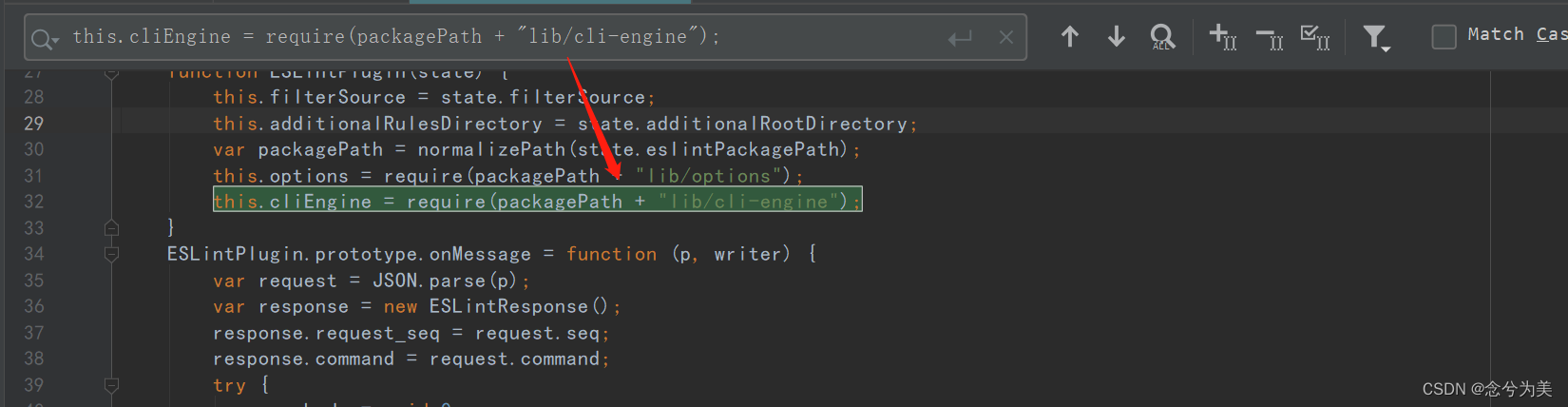Viewport: 1568px width, 407px height.
Task: Collapse the function fold marker at line 33
Action: coord(111,228)
